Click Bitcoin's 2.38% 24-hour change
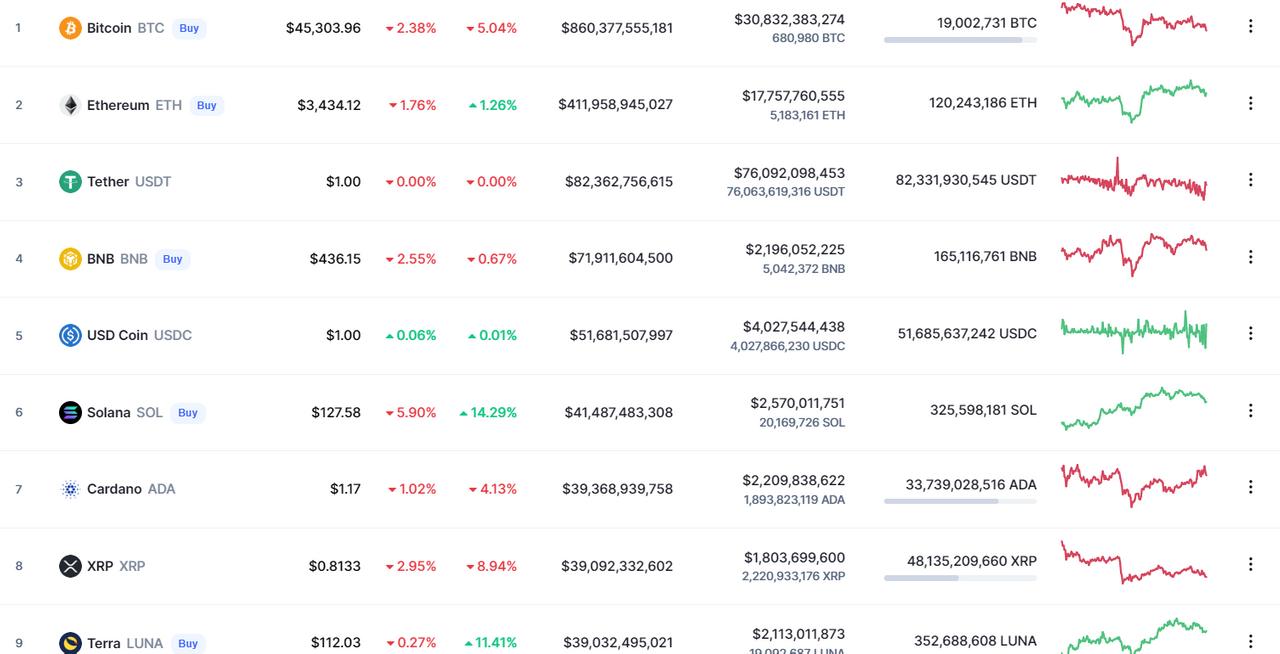Screen dimensions: 1280x654 click(411, 28)
